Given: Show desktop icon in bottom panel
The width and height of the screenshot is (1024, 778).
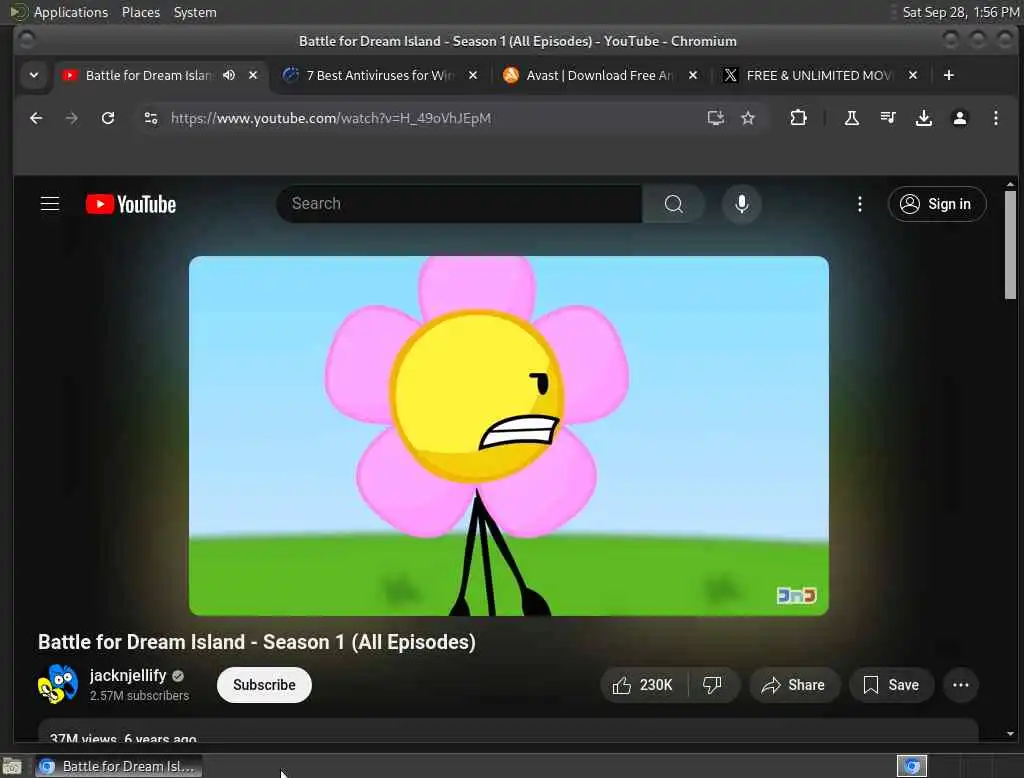Looking at the screenshot, I should (x=12, y=766).
